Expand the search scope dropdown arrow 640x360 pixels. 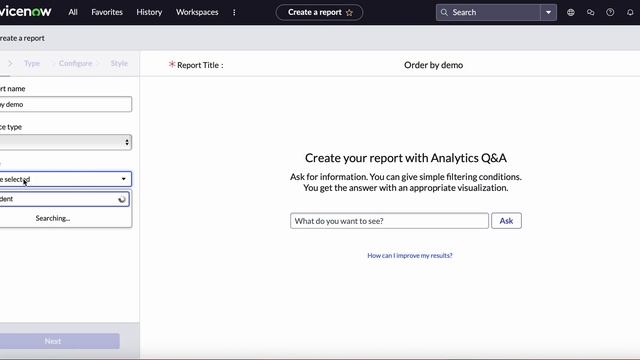pos(549,12)
